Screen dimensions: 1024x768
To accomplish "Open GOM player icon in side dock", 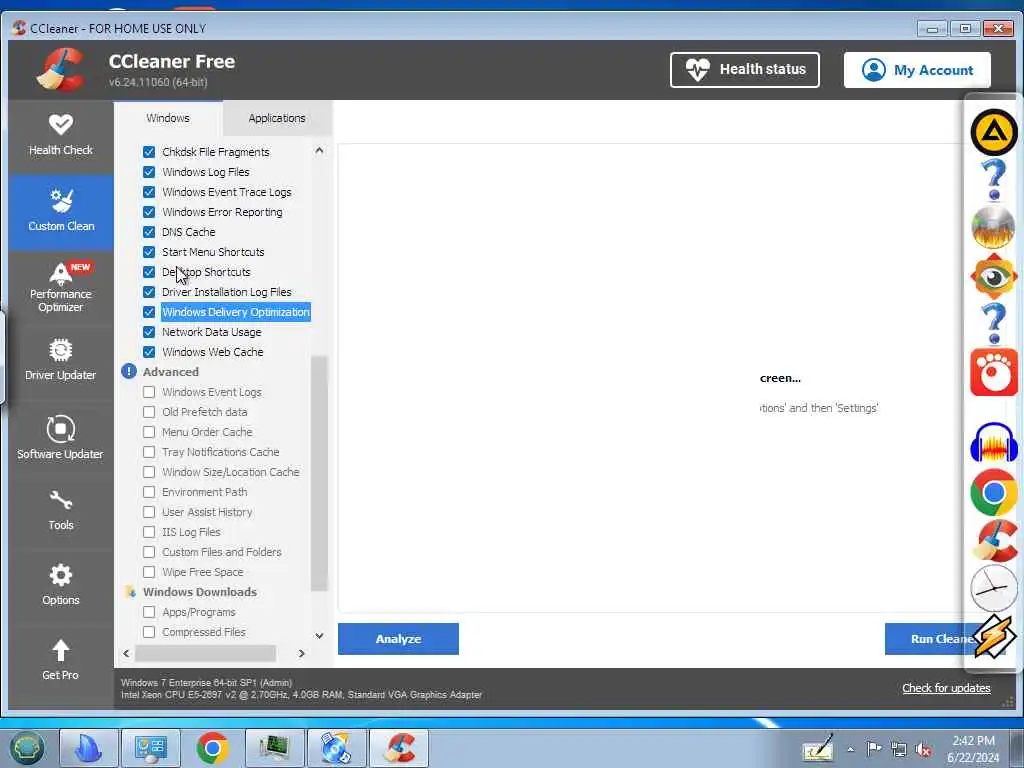I will click(993, 372).
